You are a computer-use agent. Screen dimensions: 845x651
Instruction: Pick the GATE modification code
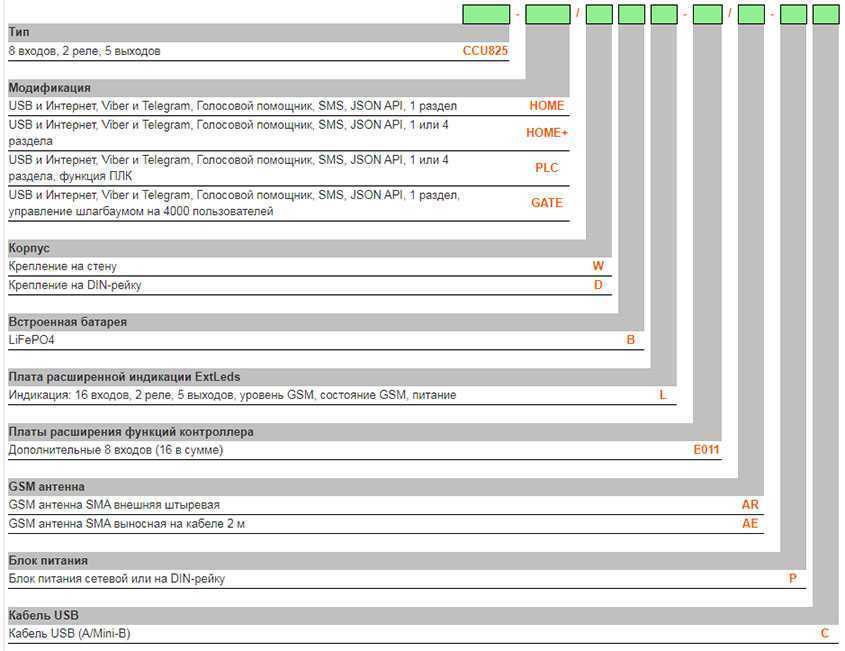(546, 203)
